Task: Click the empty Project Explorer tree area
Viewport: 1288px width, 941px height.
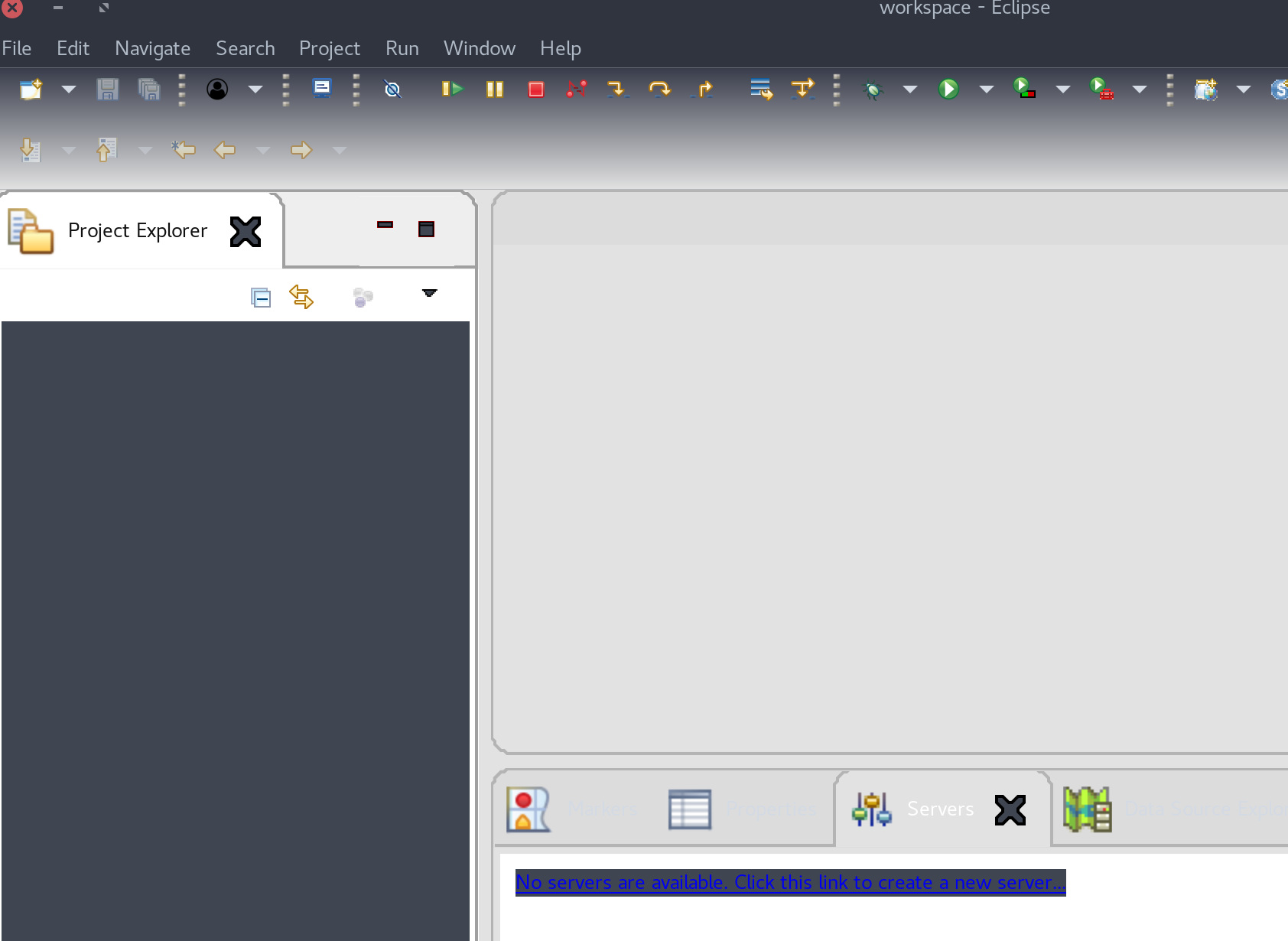Action: click(x=236, y=630)
